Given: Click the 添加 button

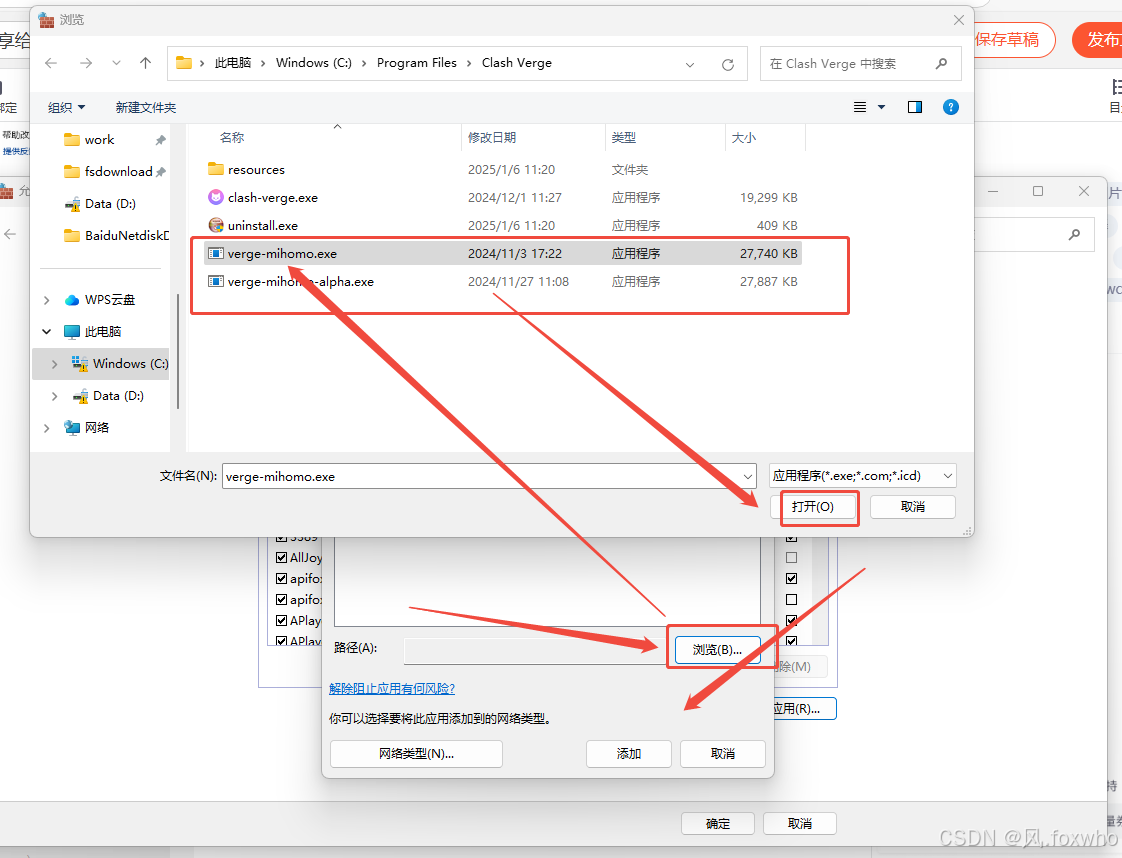Looking at the screenshot, I should coord(628,754).
